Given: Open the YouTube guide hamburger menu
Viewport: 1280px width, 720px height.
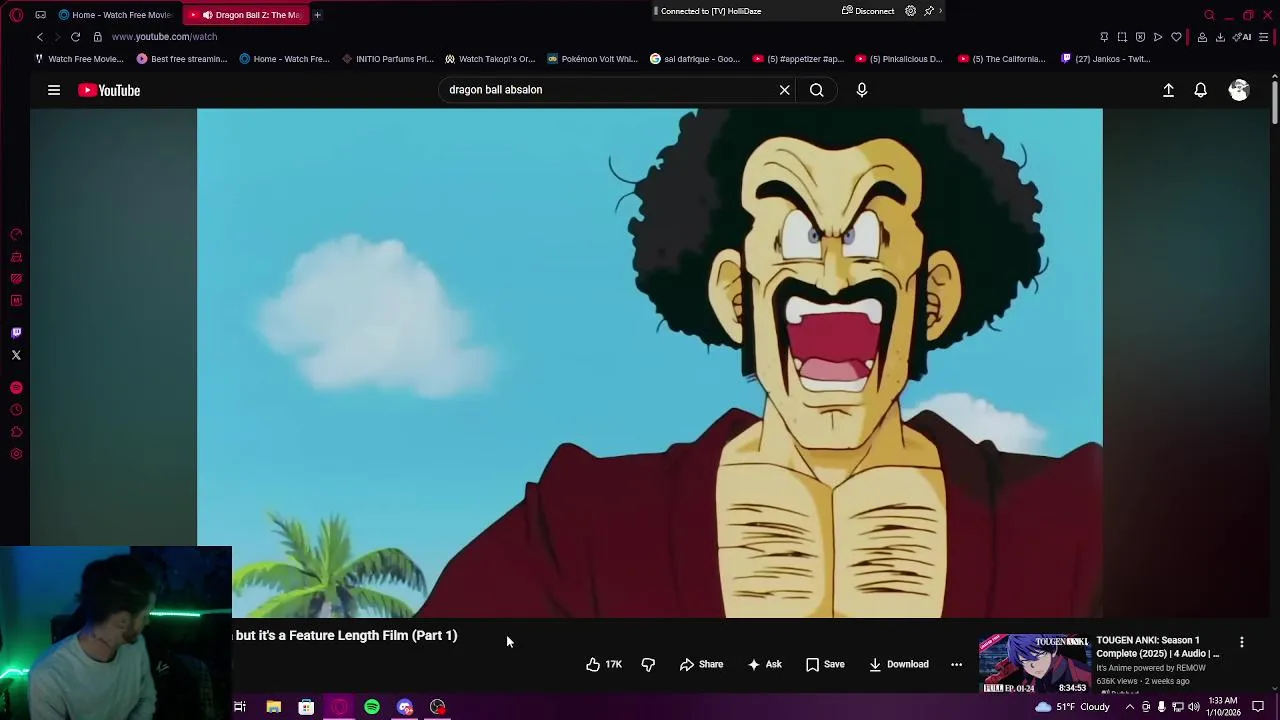Looking at the screenshot, I should point(54,90).
